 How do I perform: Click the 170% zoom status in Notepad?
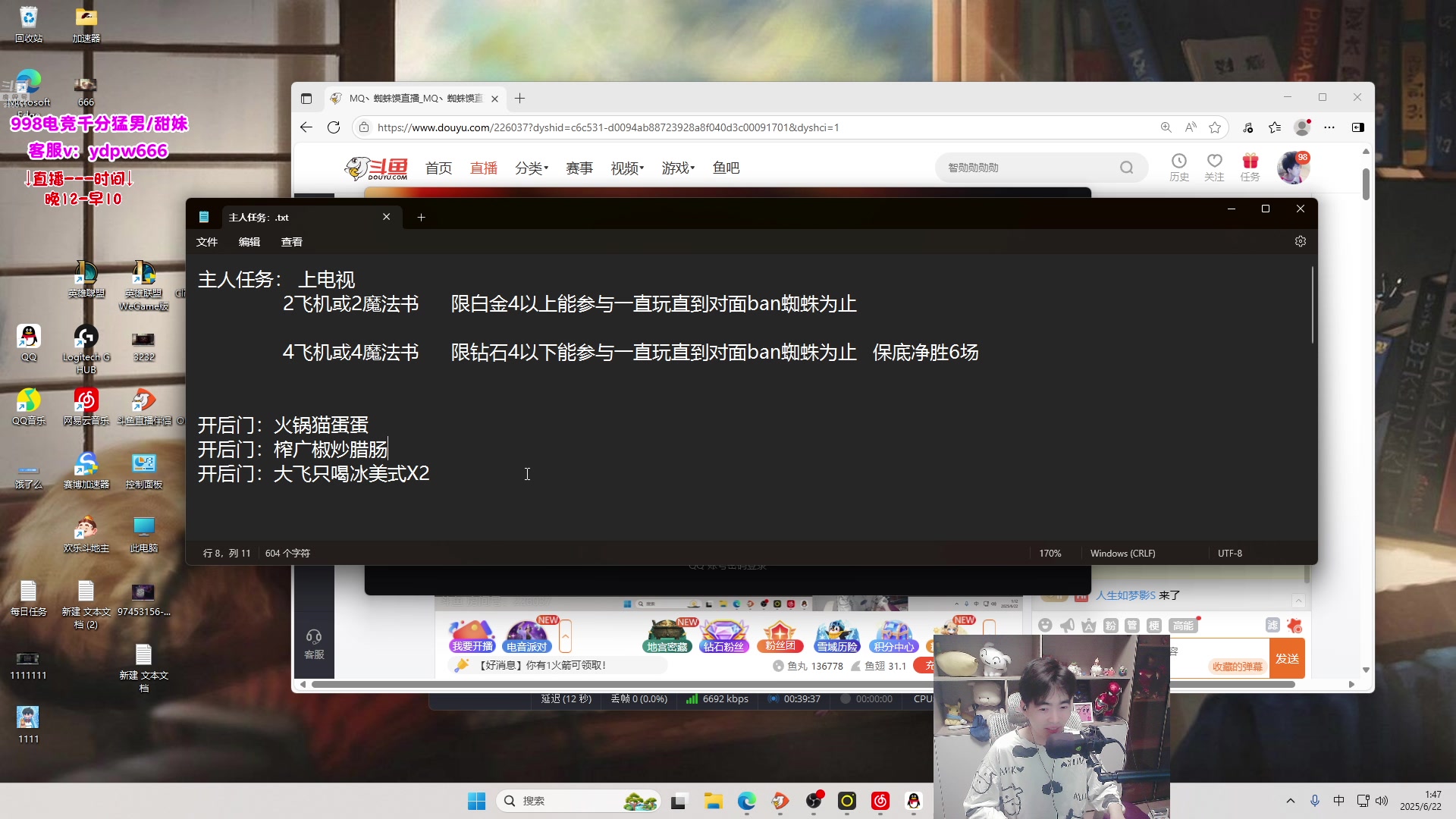(x=1050, y=554)
